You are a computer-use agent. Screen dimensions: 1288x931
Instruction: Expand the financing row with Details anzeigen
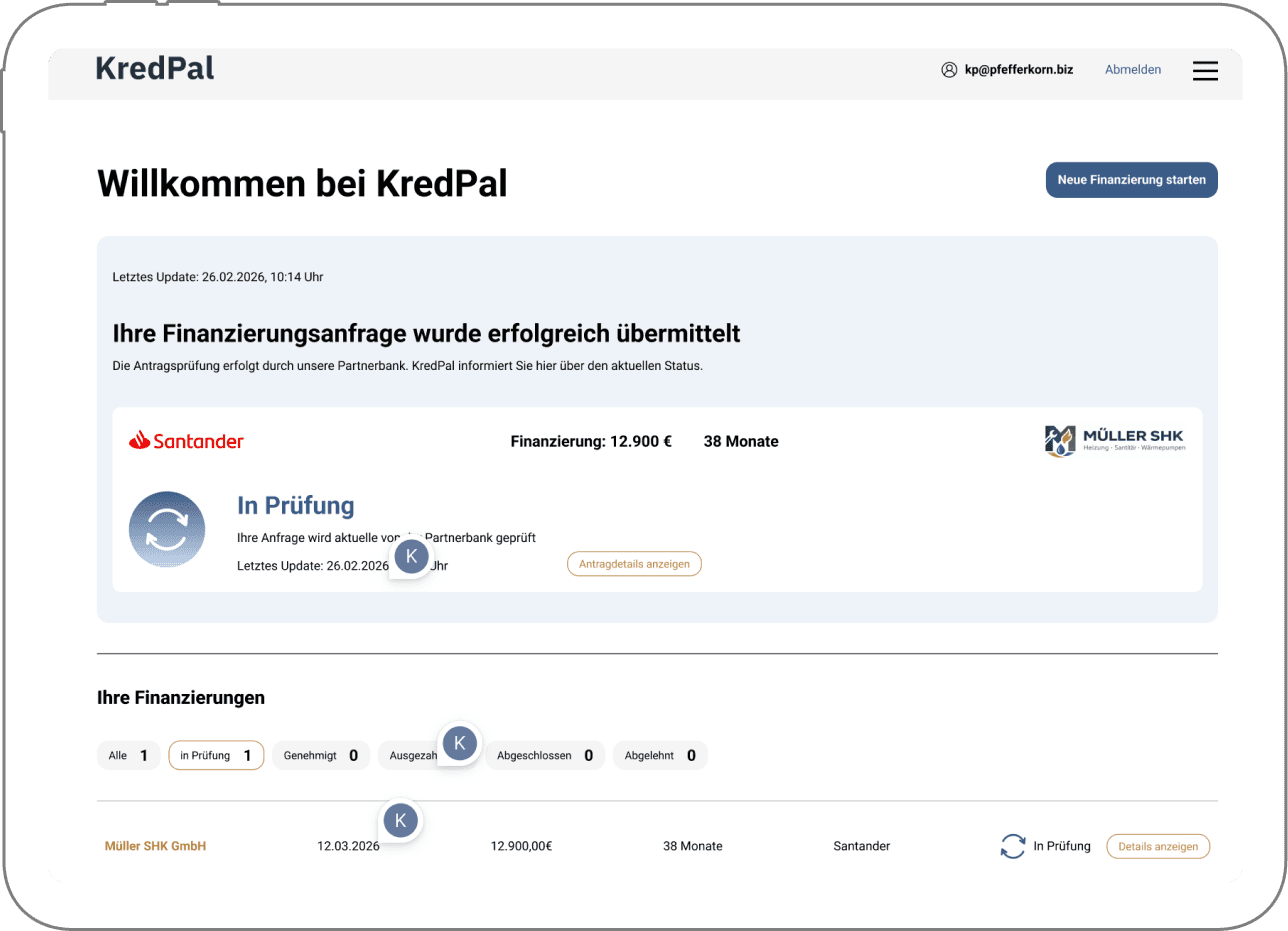[x=1157, y=846]
